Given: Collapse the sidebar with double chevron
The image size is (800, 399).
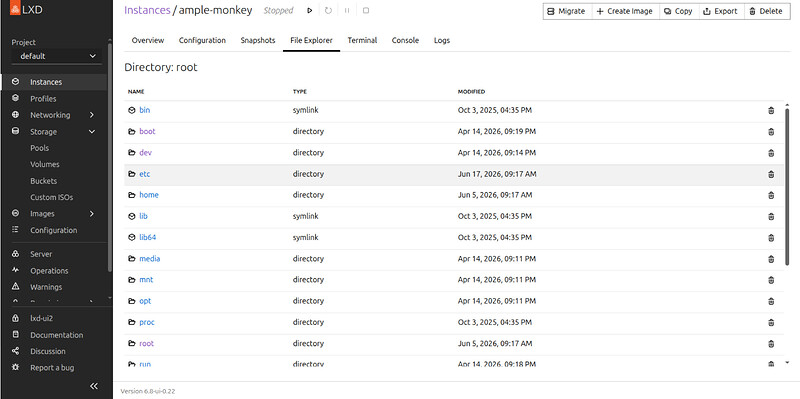Looking at the screenshot, I should coord(94,386).
